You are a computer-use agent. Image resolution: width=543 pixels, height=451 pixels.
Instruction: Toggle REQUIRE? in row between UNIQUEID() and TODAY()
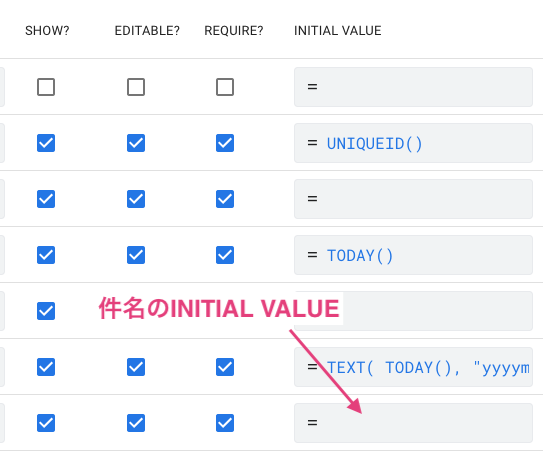225,199
